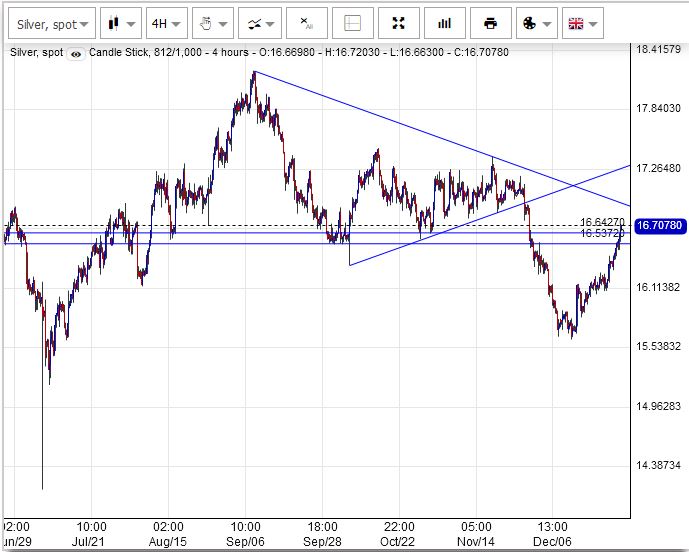The height and width of the screenshot is (552, 689).
Task: Open the 4H timeframe dropdown
Action: (167, 23)
